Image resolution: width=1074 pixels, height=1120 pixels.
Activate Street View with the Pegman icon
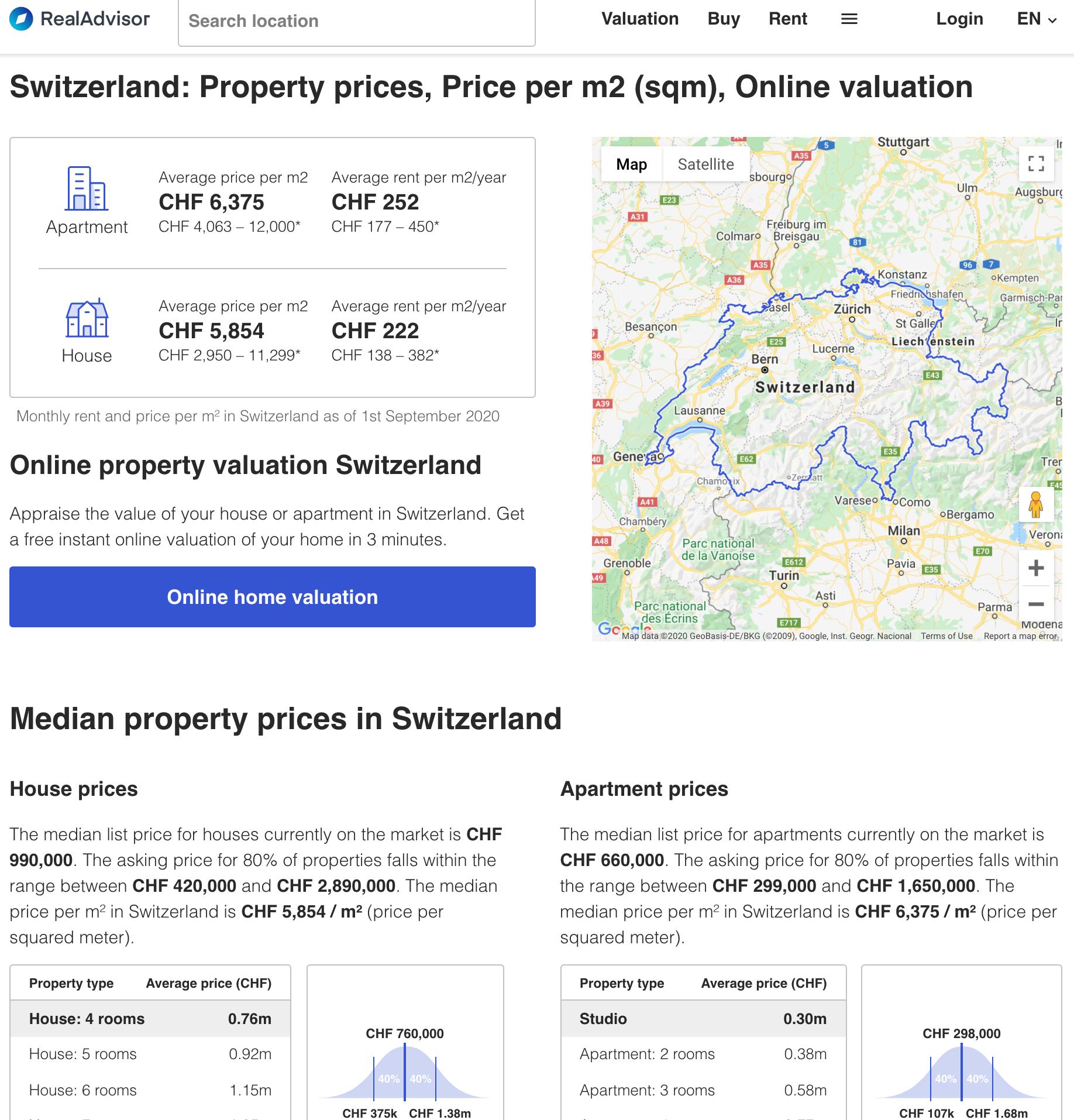pyautogui.click(x=1035, y=504)
